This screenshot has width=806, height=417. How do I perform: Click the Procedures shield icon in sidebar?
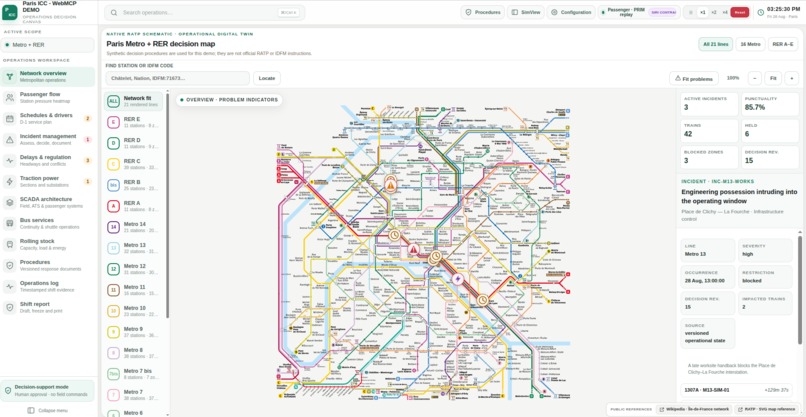click(x=9, y=265)
